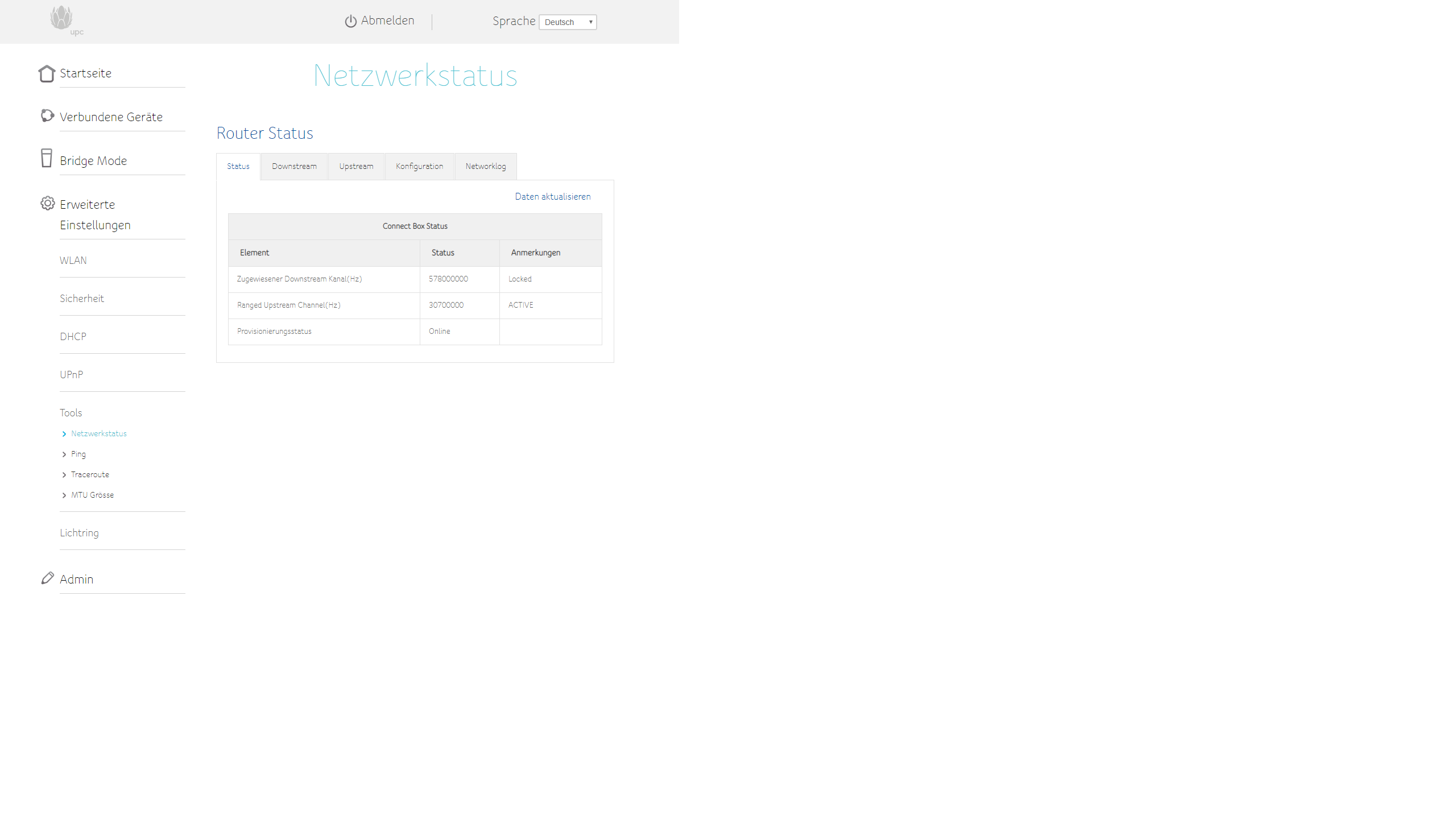Image resolution: width=1456 pixels, height=819 pixels.
Task: Switch to the Downstream tab
Action: click(294, 167)
